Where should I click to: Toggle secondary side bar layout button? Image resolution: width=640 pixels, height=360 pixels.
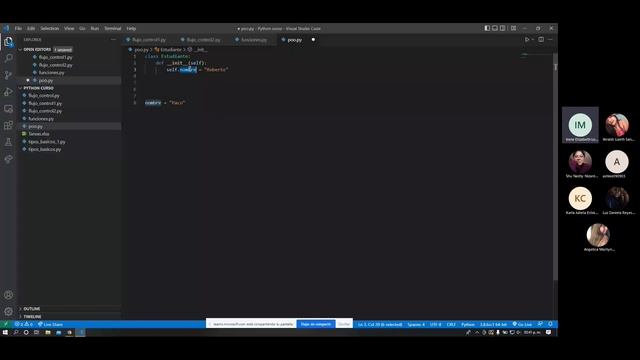pyautogui.click(x=502, y=28)
